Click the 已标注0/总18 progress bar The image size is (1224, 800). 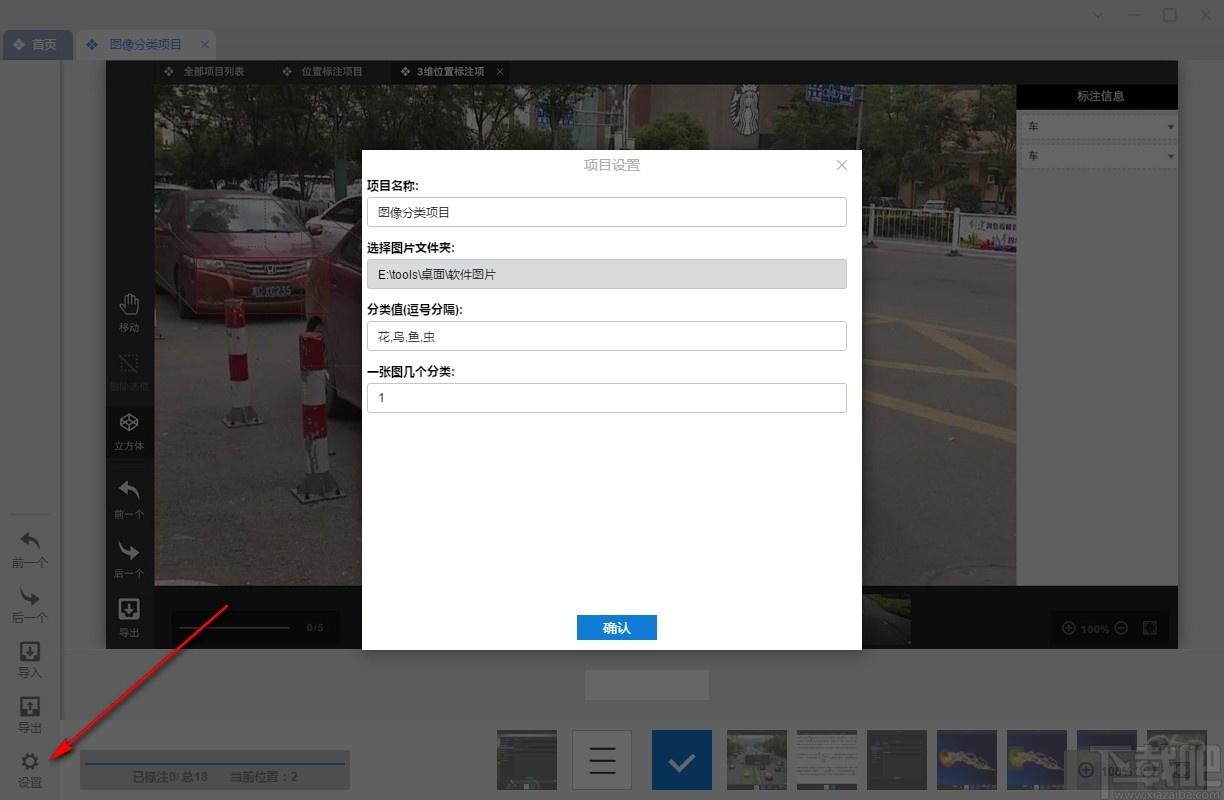click(215, 763)
